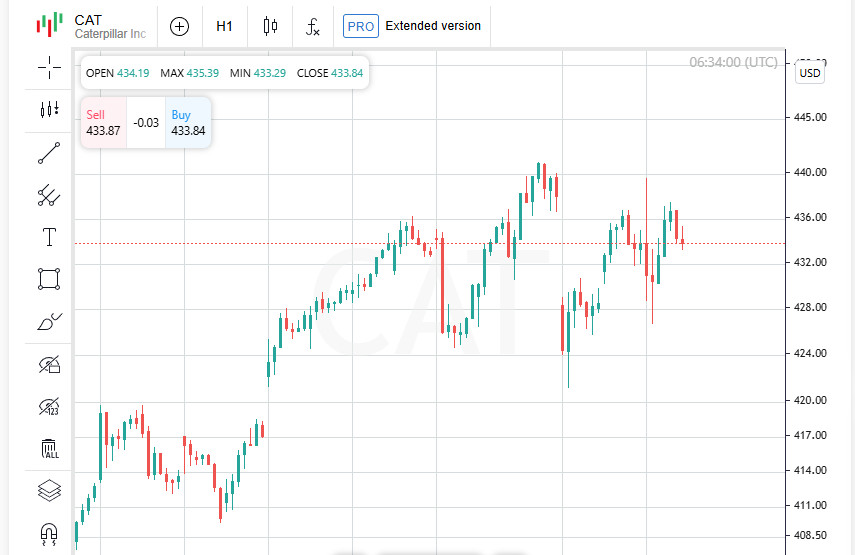Click the -0.03 spread value
This screenshot has height=555, width=855.
tap(146, 123)
